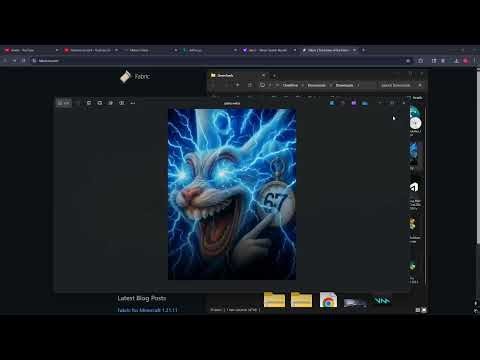The height and width of the screenshot is (360, 480).
Task: Click the Fabric logo on the webpage
Action: click(x=135, y=76)
